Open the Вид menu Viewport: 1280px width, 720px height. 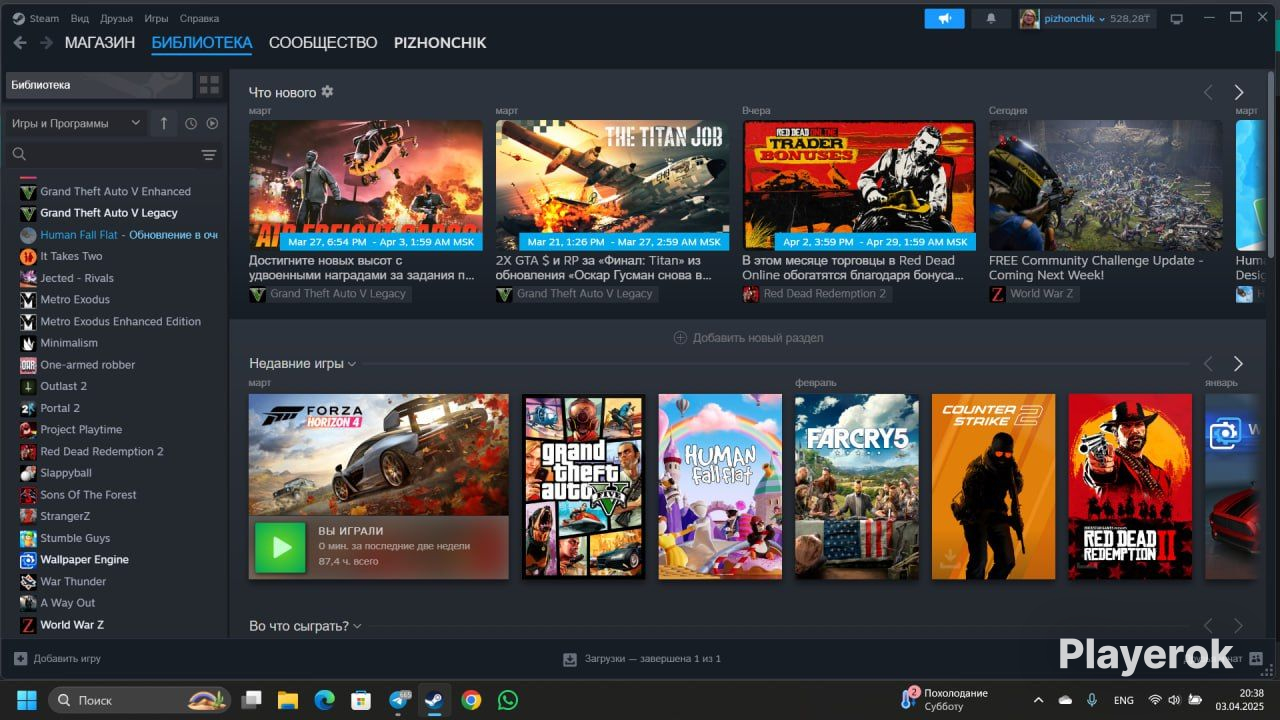tap(80, 18)
